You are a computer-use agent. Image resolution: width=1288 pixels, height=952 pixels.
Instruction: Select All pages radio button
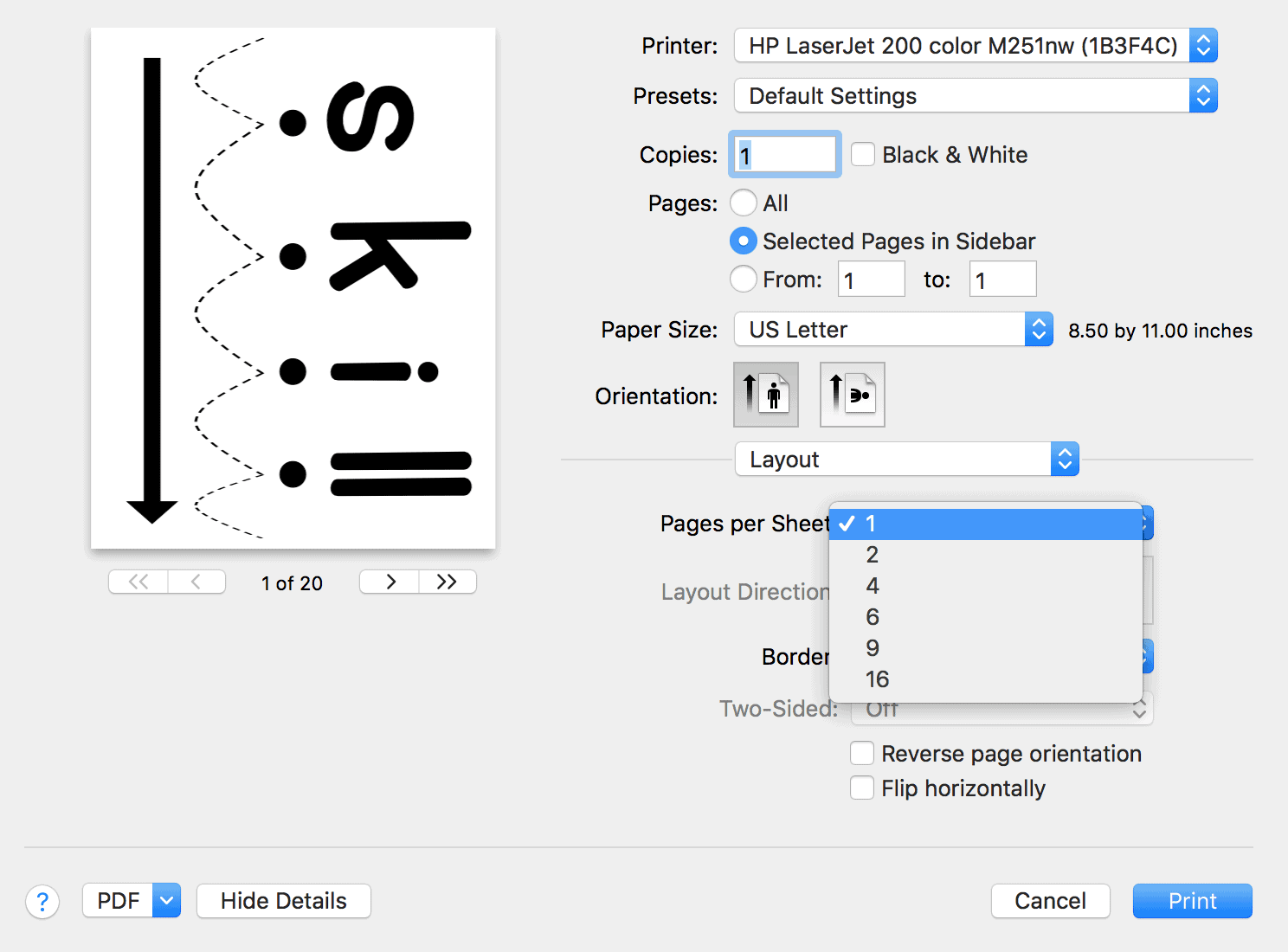point(744,203)
